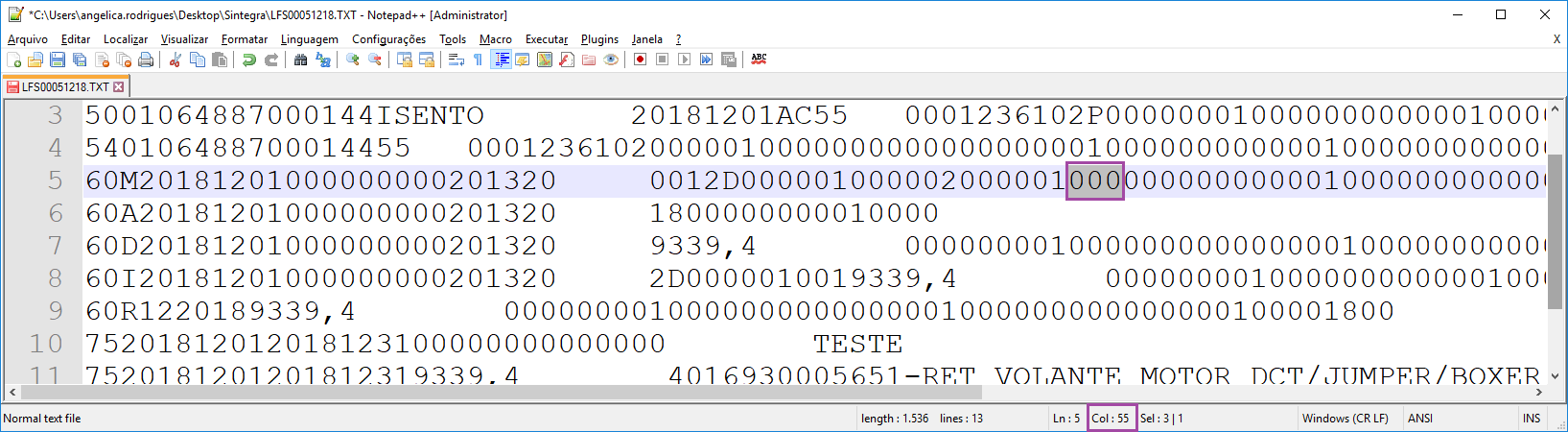Screen dimensions: 1568x432
Task: Open the Editar menu
Action: point(76,39)
